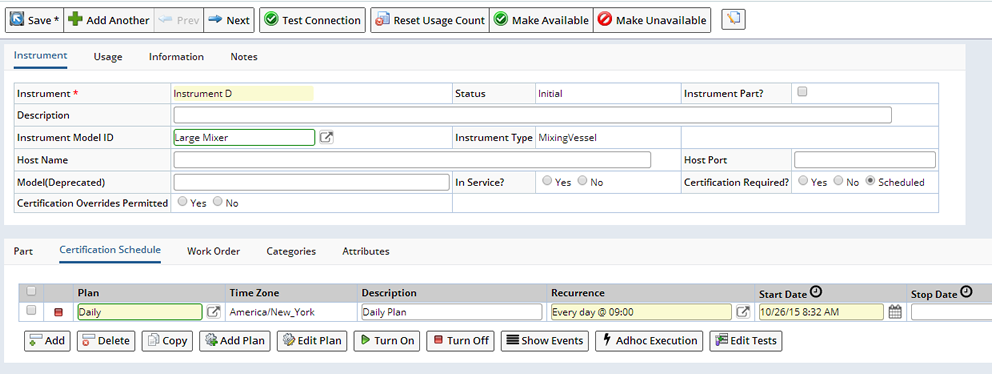
Task: Open the Work Order tab
Action: point(213,251)
